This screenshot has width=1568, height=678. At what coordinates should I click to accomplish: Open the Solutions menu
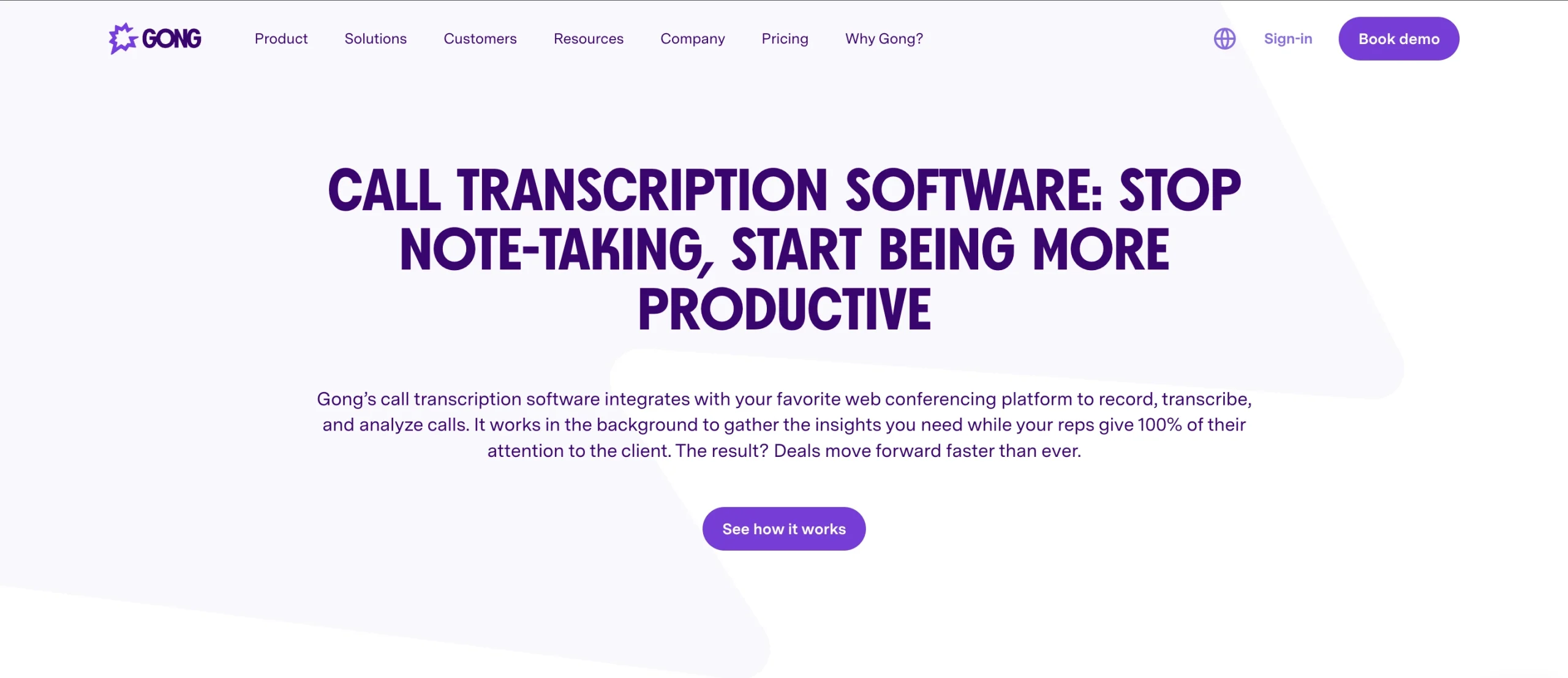click(375, 38)
